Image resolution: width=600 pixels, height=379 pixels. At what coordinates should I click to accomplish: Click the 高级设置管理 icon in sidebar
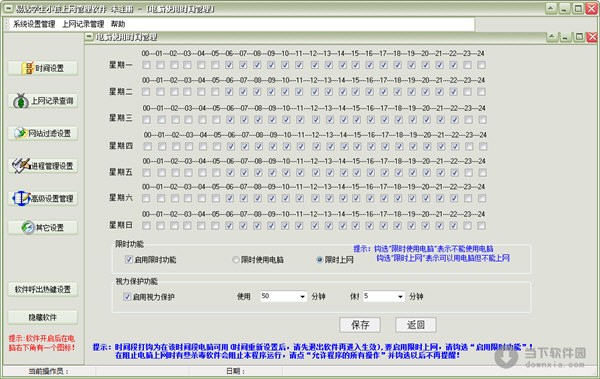tap(21, 198)
